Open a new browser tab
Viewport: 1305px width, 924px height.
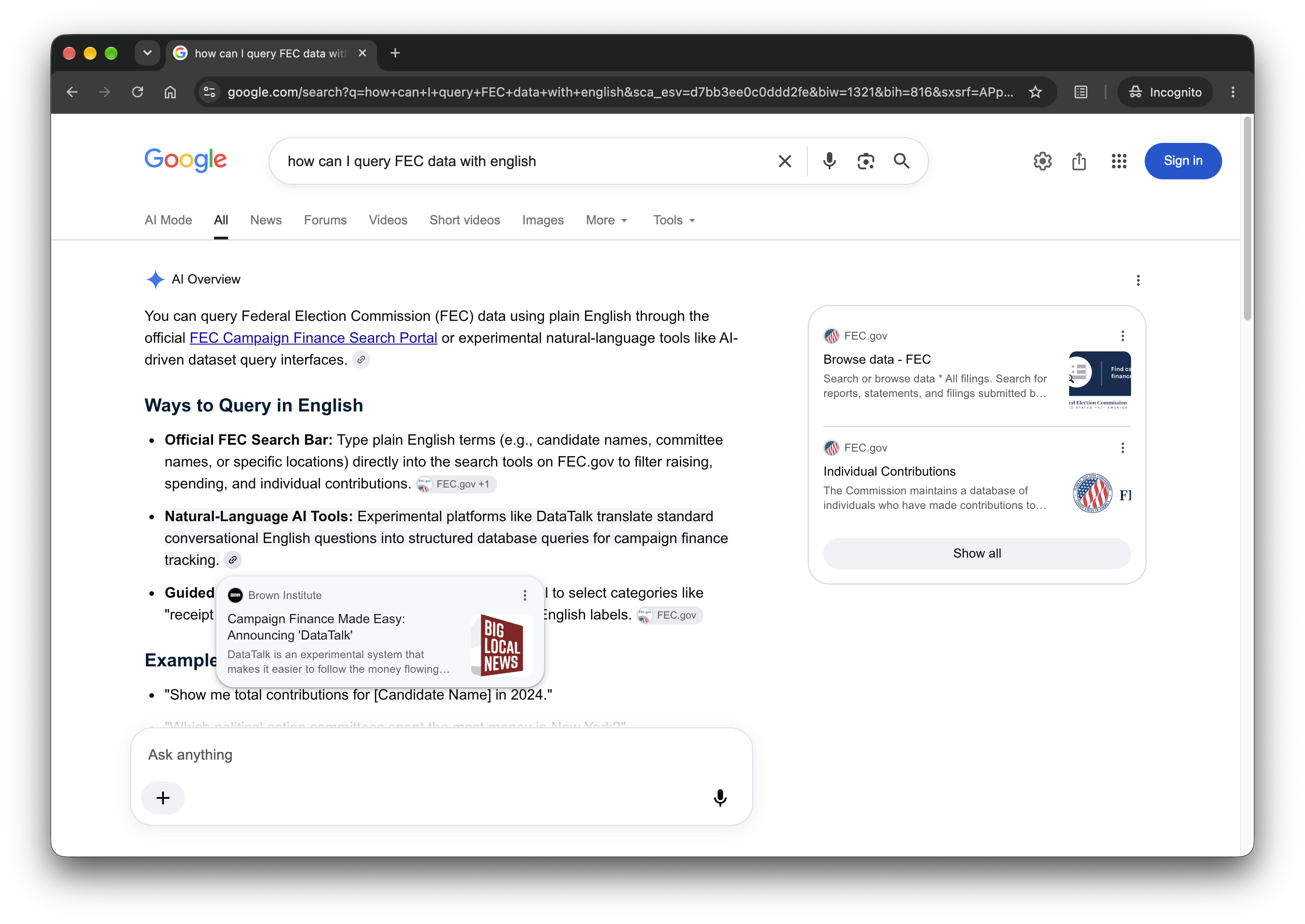click(x=395, y=53)
